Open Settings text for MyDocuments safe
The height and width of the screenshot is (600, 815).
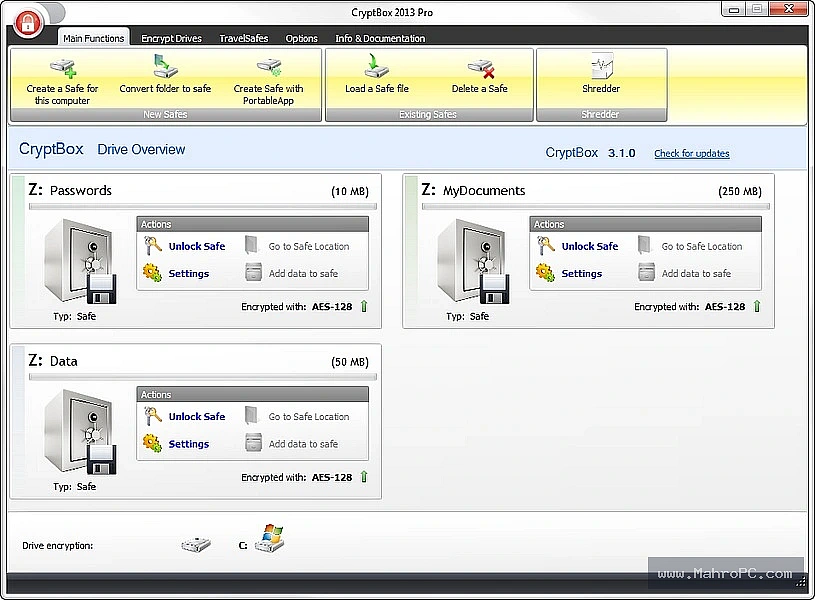pos(582,273)
